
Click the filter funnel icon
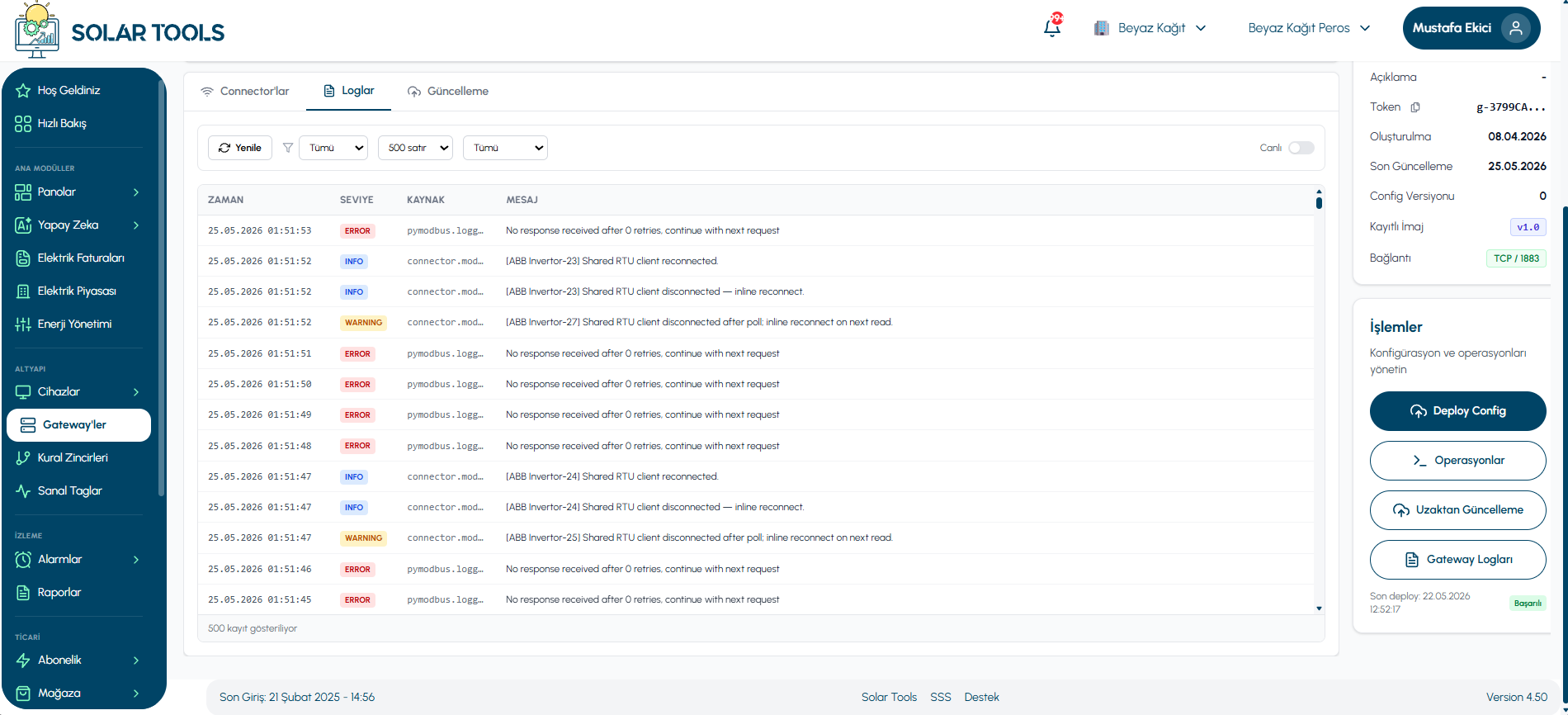pyautogui.click(x=288, y=148)
